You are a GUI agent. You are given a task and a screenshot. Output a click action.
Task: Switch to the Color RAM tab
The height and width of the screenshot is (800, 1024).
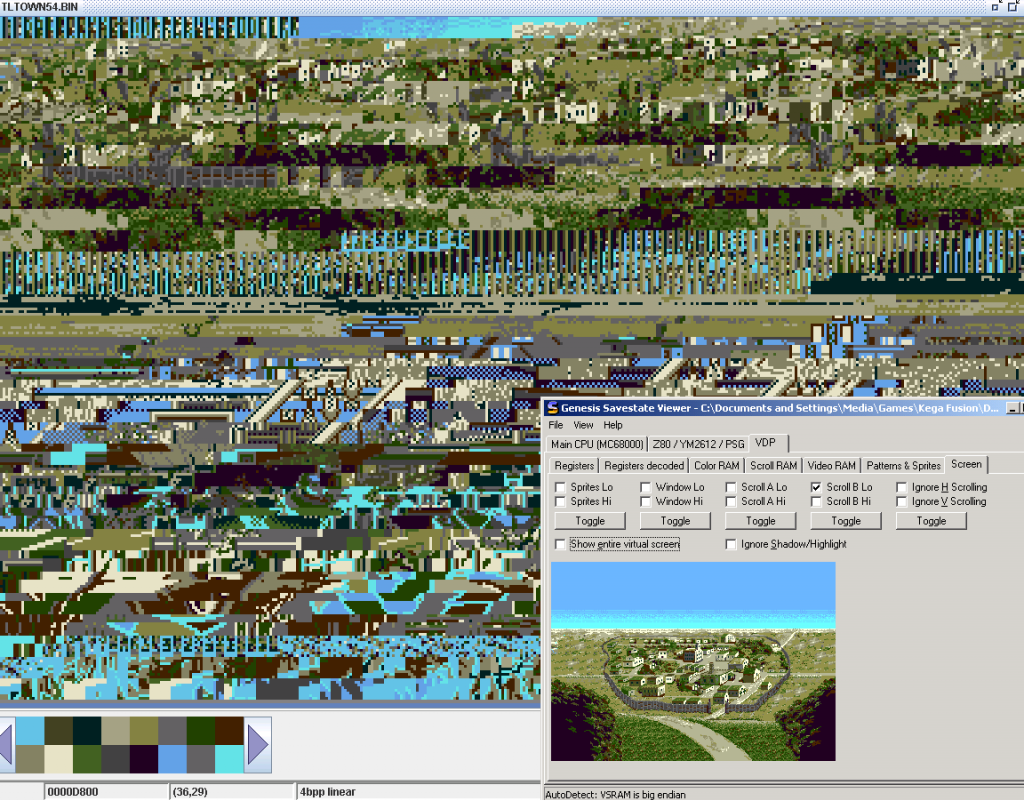[717, 466]
